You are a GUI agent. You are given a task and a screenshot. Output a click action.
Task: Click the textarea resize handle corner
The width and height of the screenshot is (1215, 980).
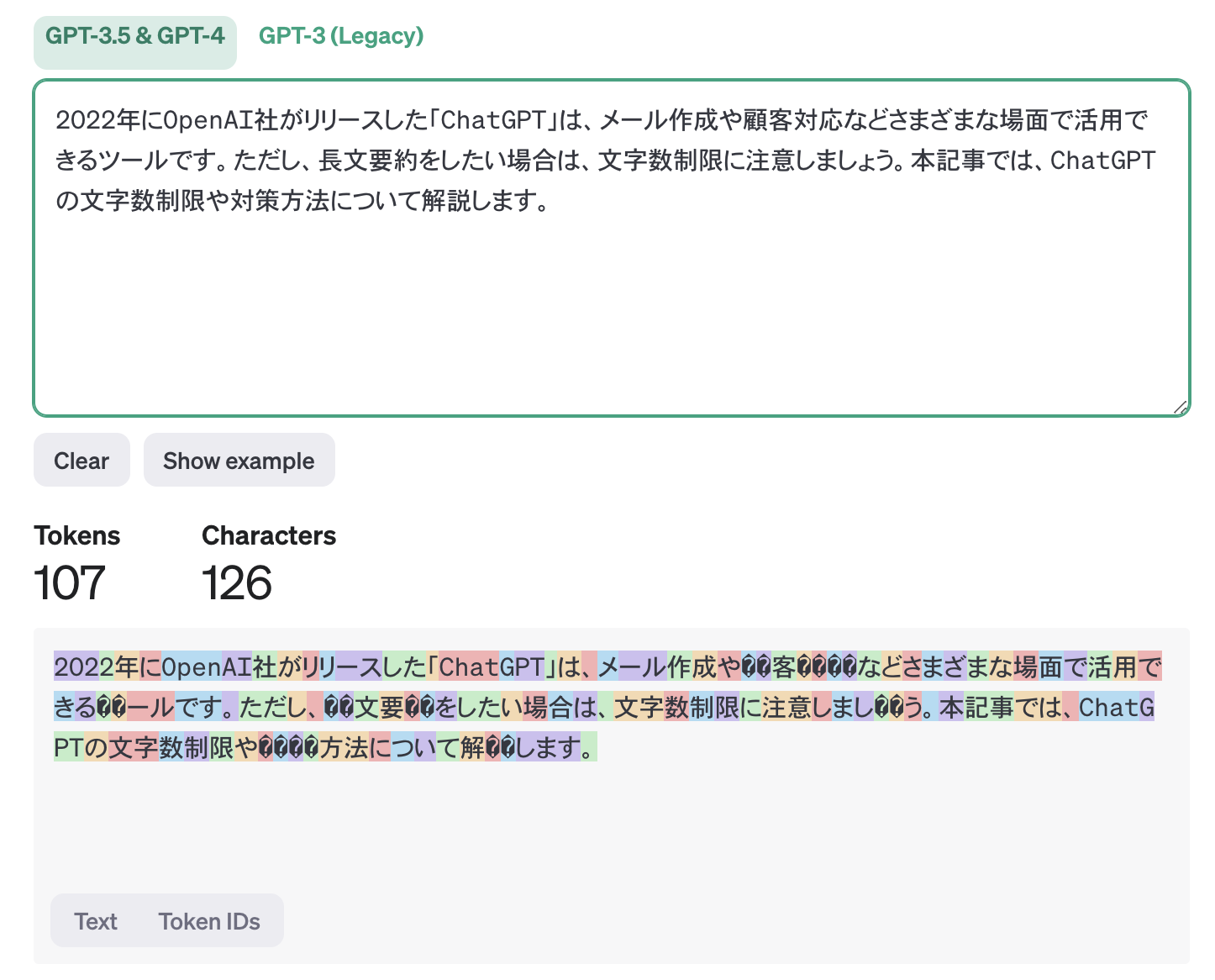pos(1180,407)
